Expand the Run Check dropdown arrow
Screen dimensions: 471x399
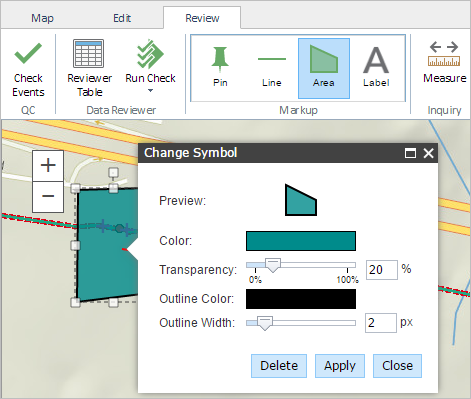tap(150, 90)
